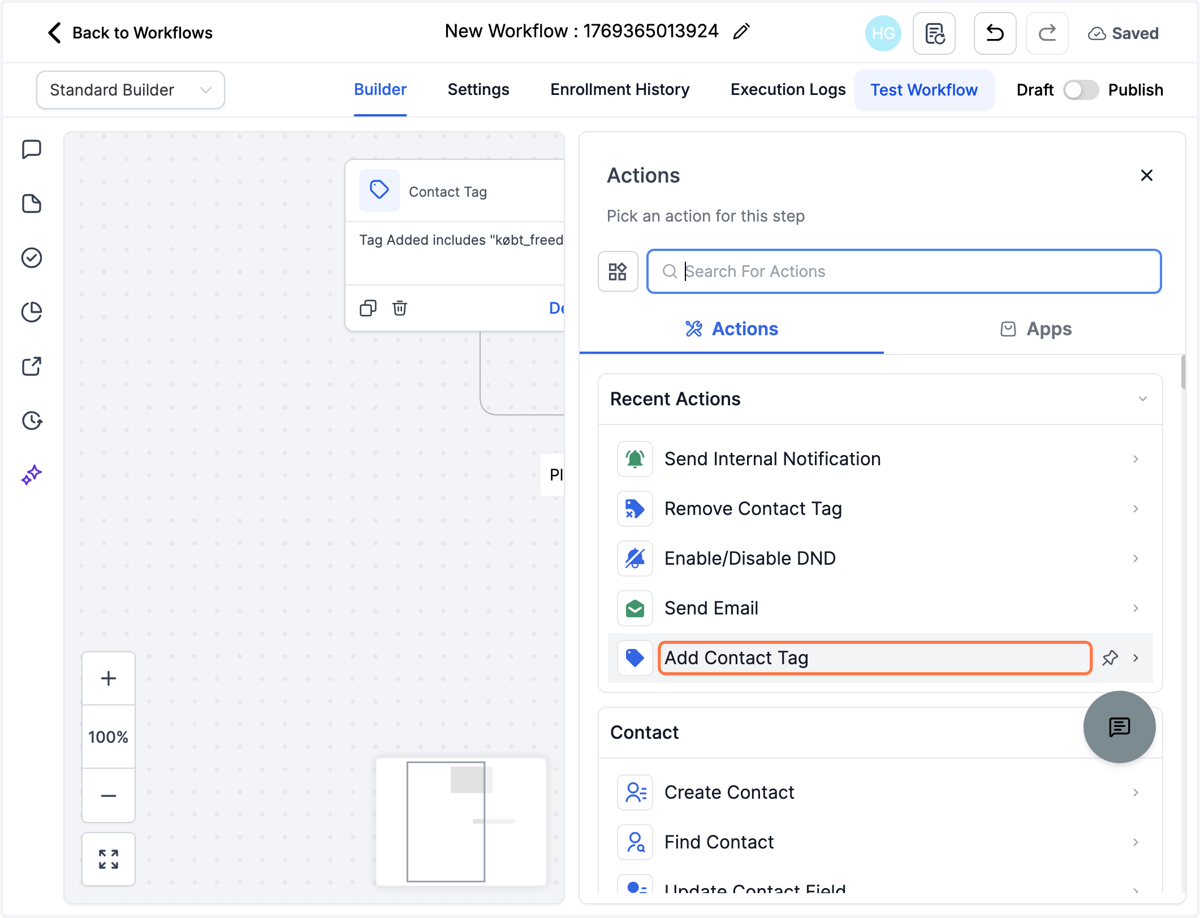1200x918 pixels.
Task: Click the Tag Added includes trigger text
Action: point(461,240)
